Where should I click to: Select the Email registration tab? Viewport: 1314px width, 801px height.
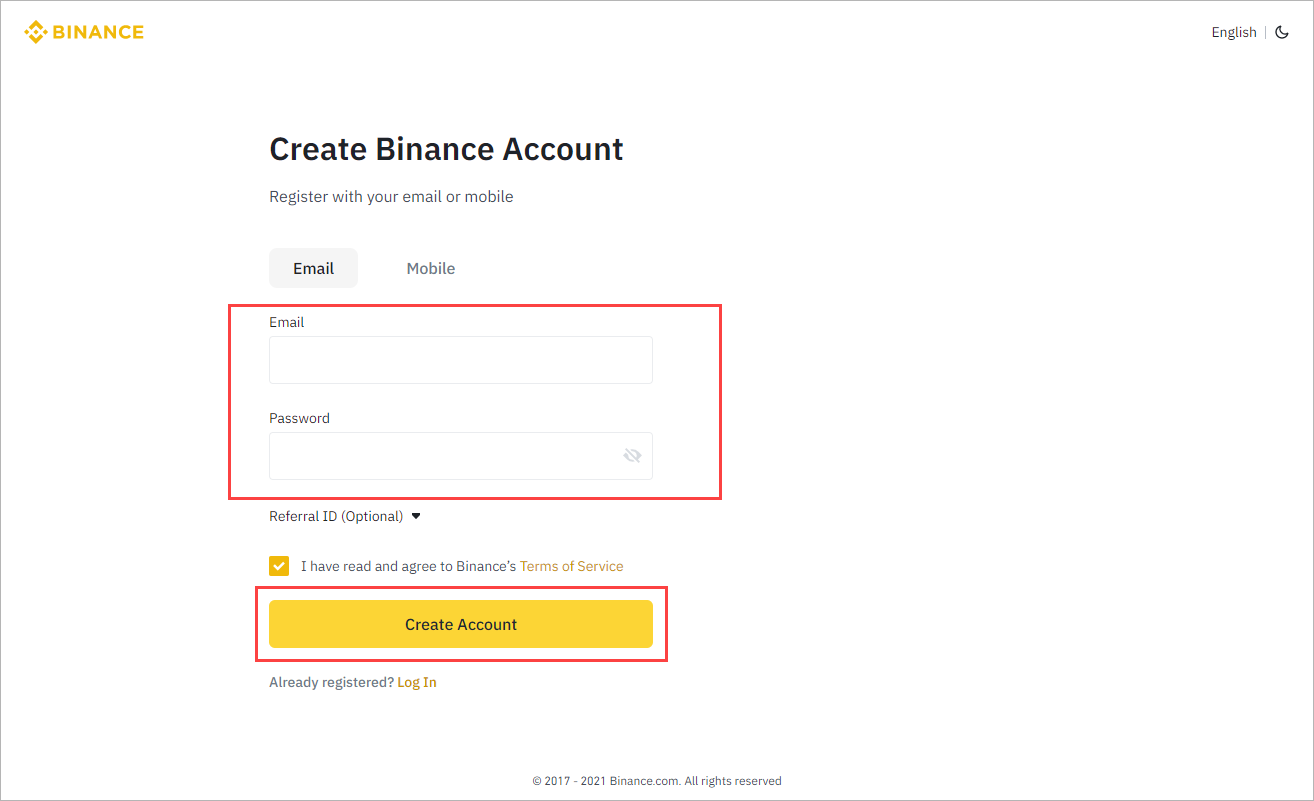[313, 268]
